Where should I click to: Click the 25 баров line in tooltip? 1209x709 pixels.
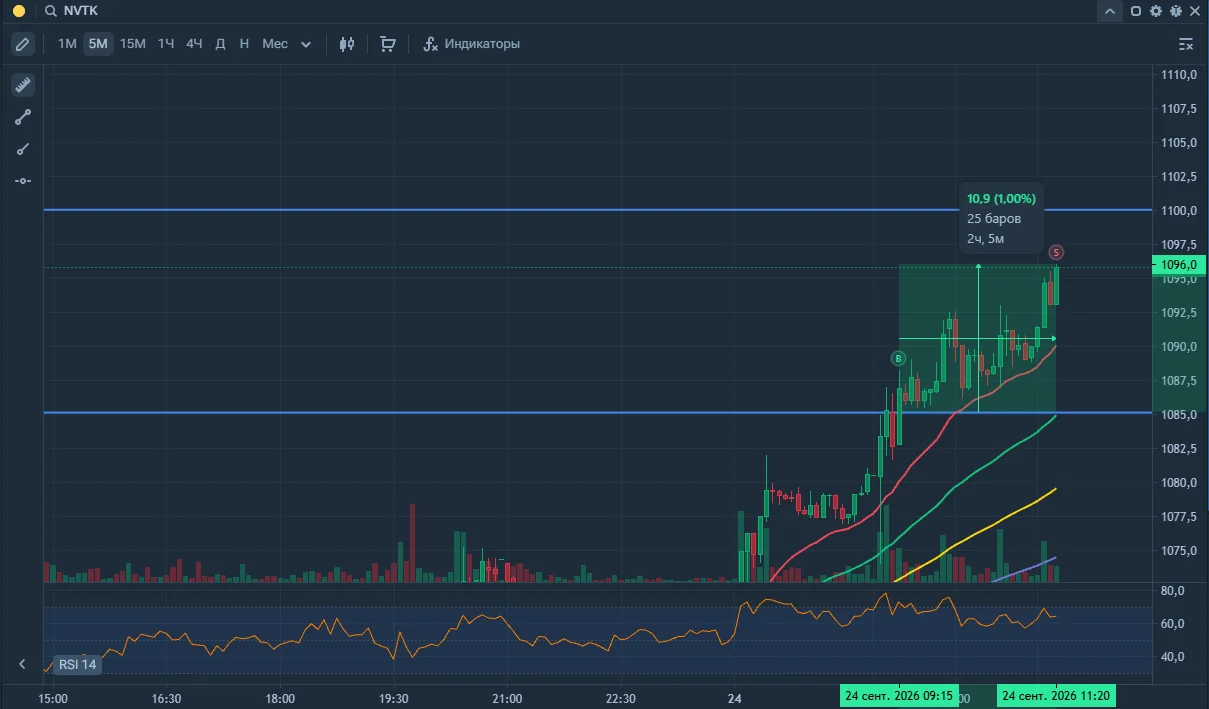(x=994, y=219)
